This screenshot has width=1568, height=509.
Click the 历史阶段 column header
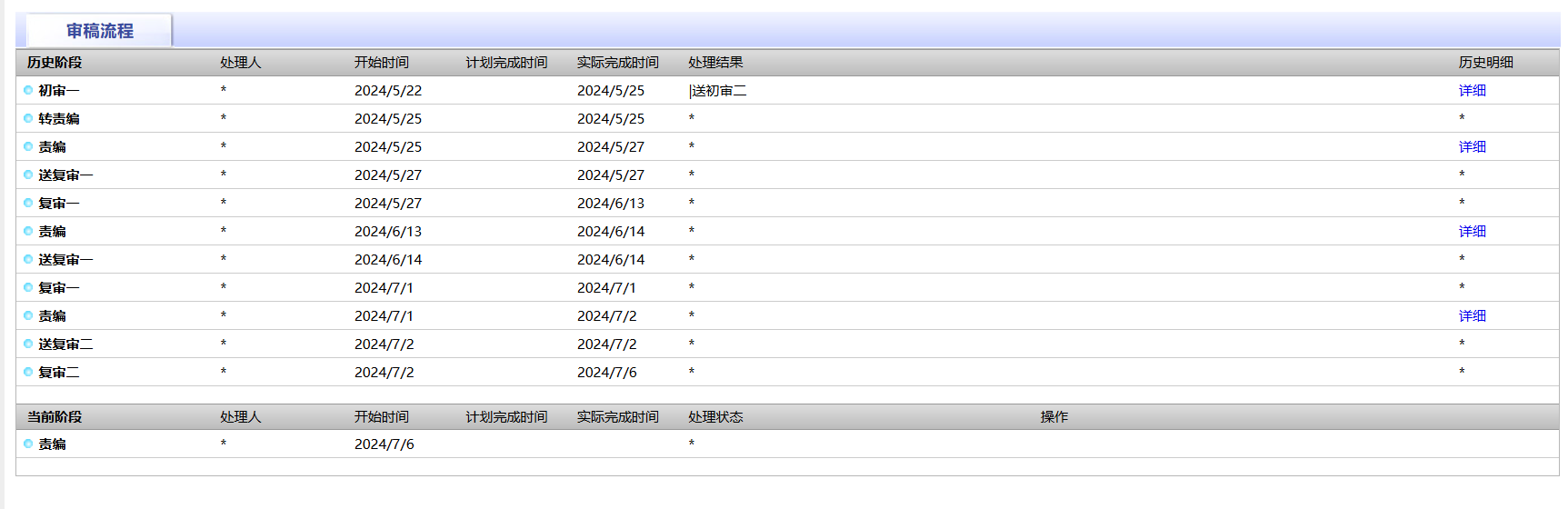pyautogui.click(x=55, y=63)
